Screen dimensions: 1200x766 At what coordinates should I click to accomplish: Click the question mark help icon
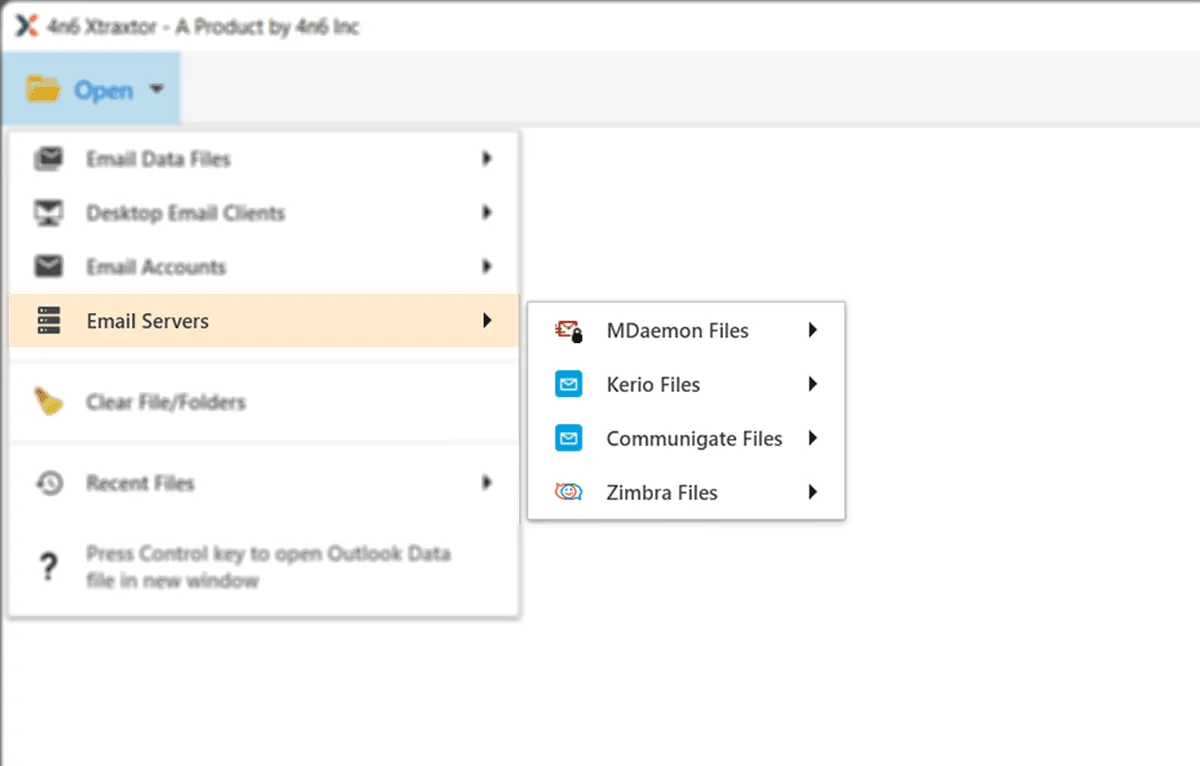pos(47,568)
